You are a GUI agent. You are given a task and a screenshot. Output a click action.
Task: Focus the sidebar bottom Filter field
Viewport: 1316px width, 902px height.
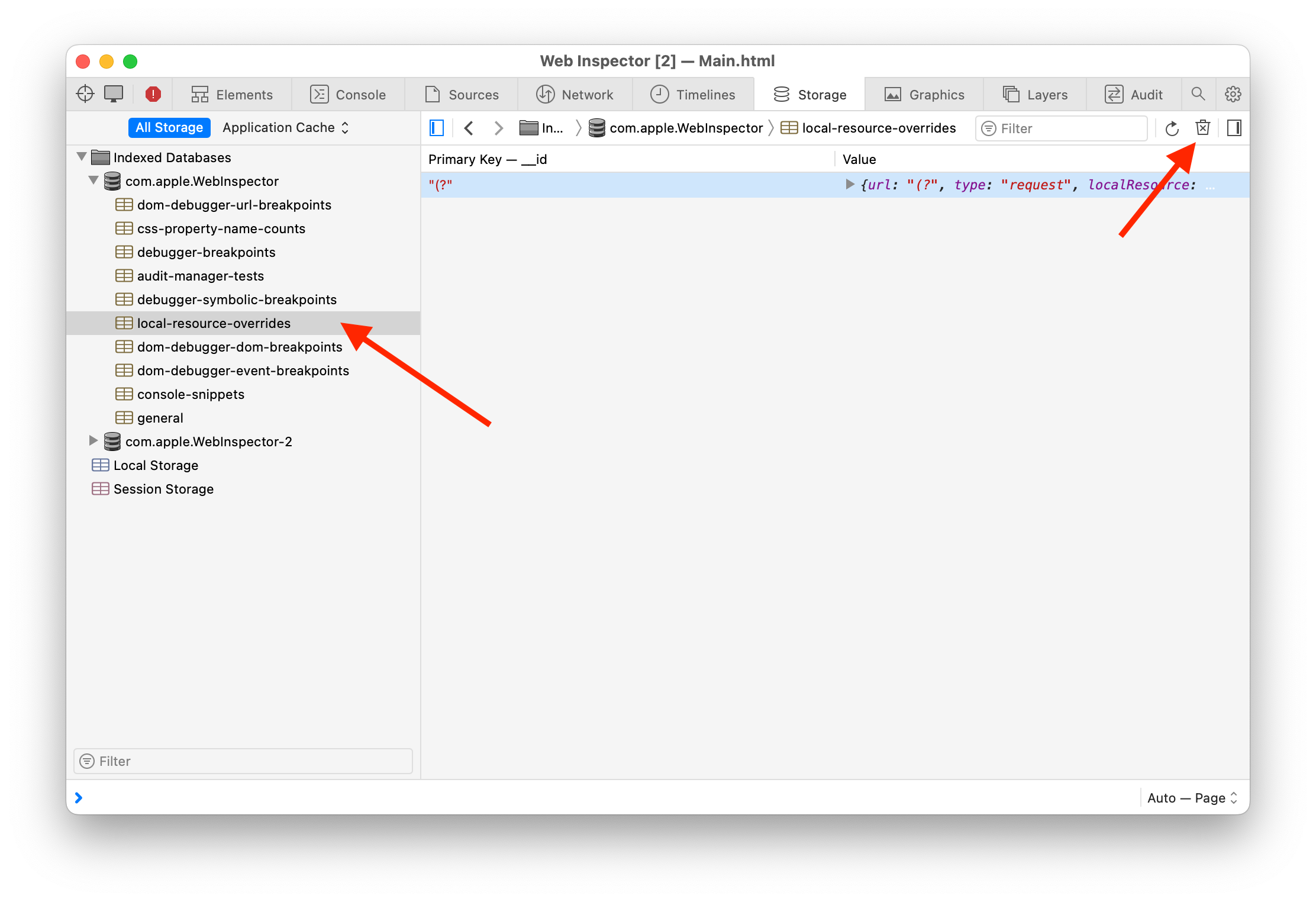point(243,761)
